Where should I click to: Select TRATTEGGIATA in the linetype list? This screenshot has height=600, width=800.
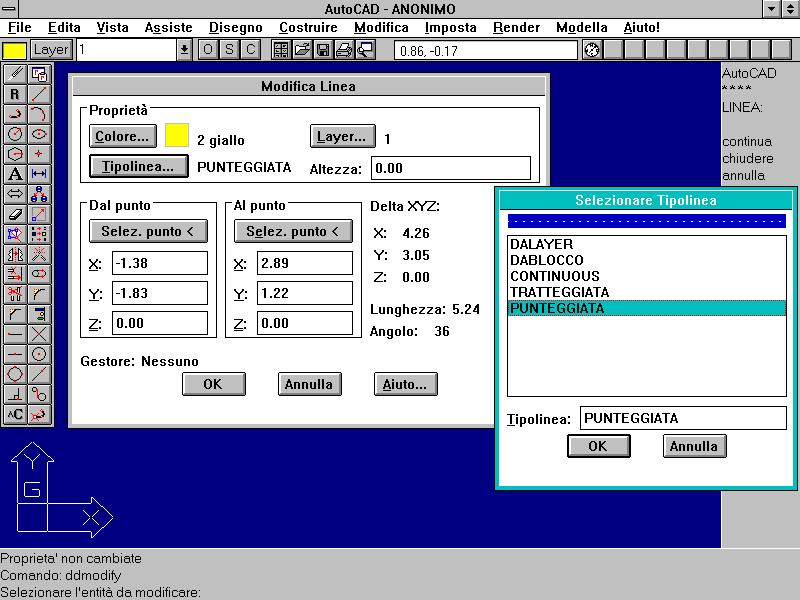pyautogui.click(x=646, y=292)
